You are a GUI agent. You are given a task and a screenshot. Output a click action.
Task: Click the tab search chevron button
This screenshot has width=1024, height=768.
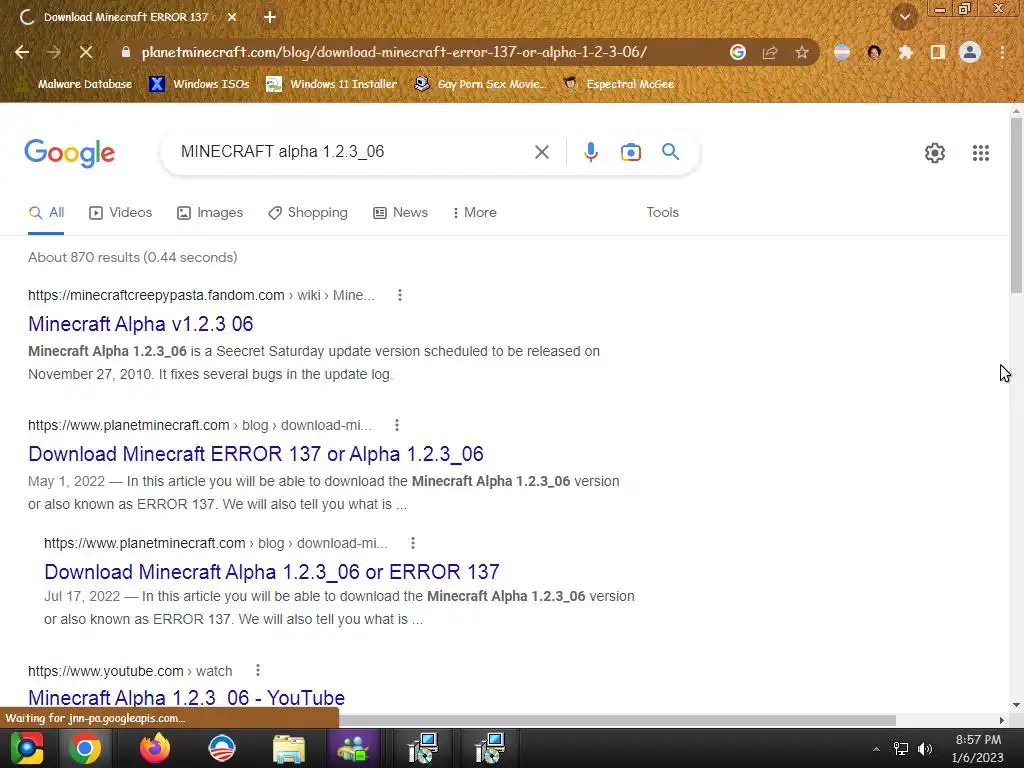[x=905, y=18]
